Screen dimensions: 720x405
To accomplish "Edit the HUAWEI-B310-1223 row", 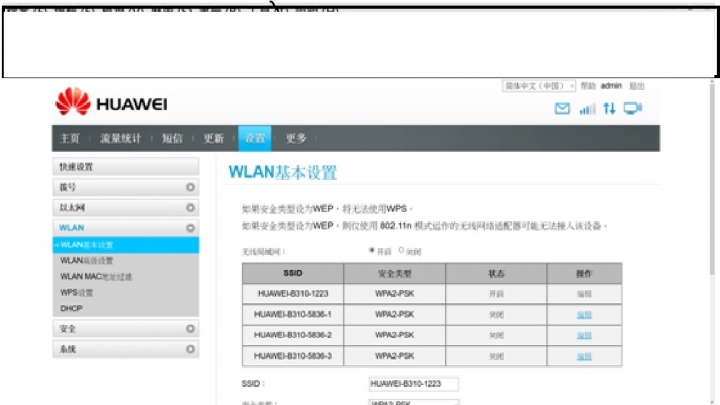I will [x=584, y=294].
